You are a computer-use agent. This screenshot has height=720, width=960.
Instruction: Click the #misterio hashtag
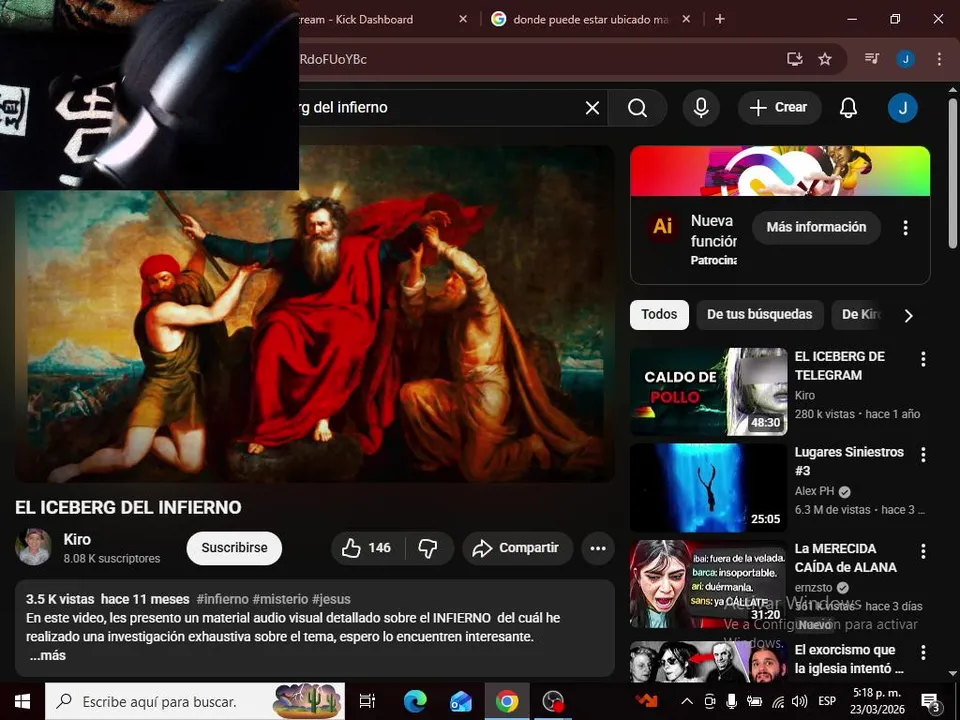(x=280, y=599)
